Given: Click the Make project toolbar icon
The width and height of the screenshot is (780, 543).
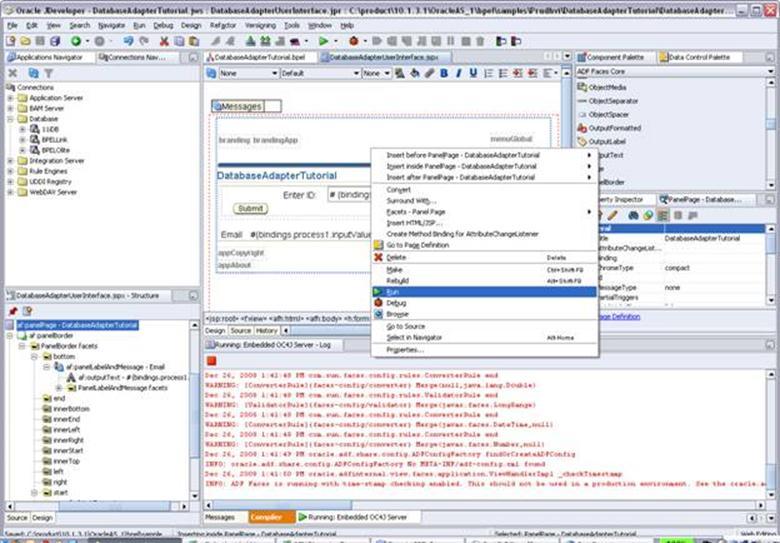Looking at the screenshot, I should pos(251,41).
